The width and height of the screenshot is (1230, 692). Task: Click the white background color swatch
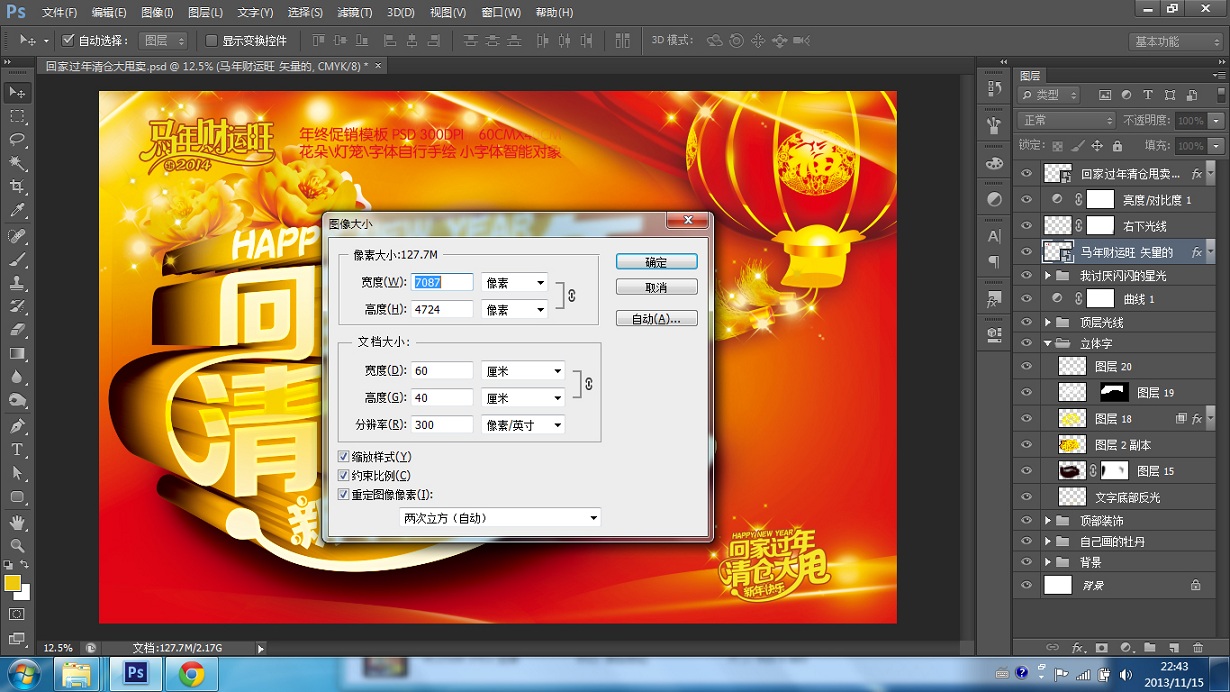pos(24,593)
